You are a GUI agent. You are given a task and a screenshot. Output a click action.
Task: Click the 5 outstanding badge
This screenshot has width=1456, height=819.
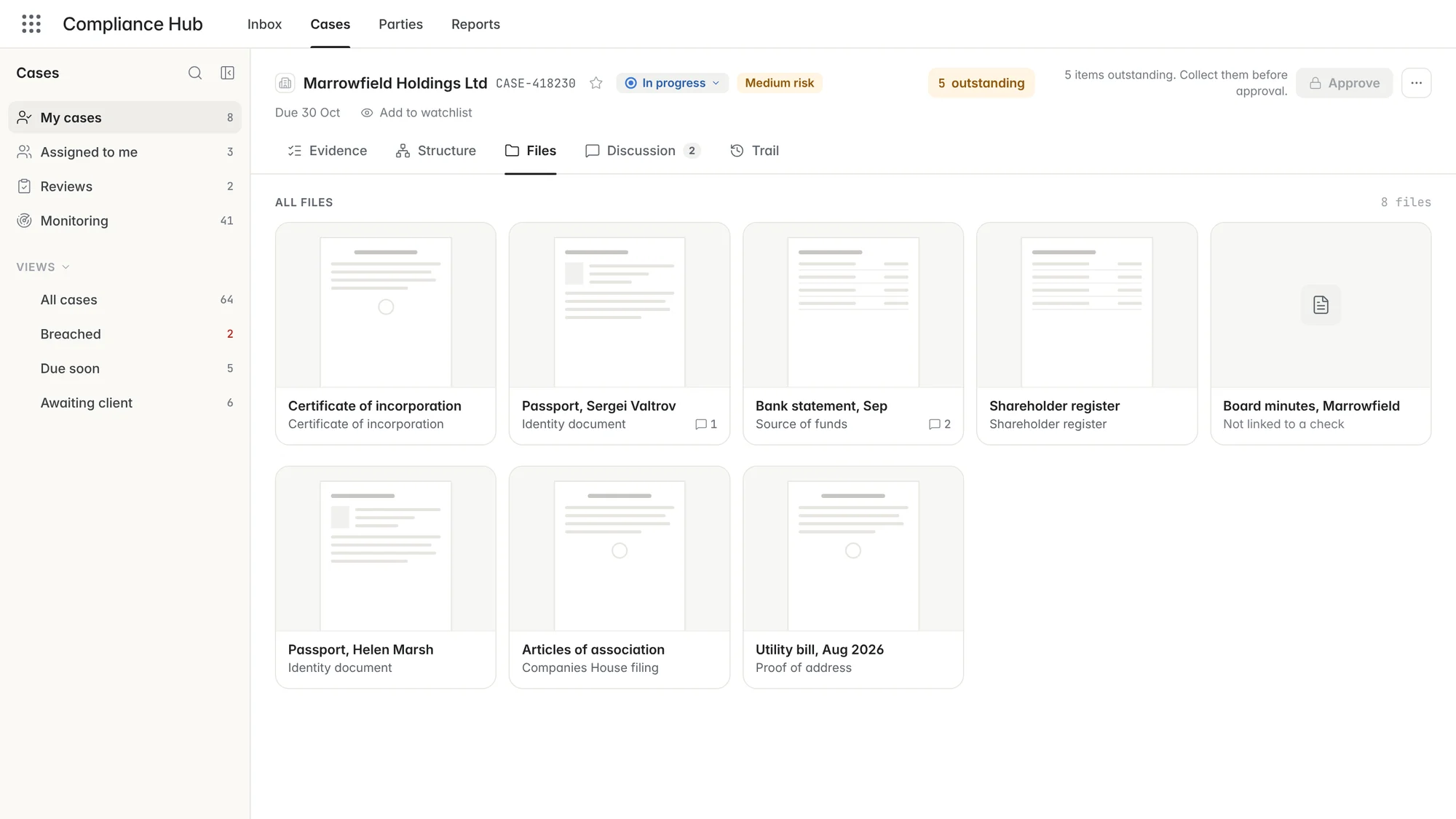(981, 83)
